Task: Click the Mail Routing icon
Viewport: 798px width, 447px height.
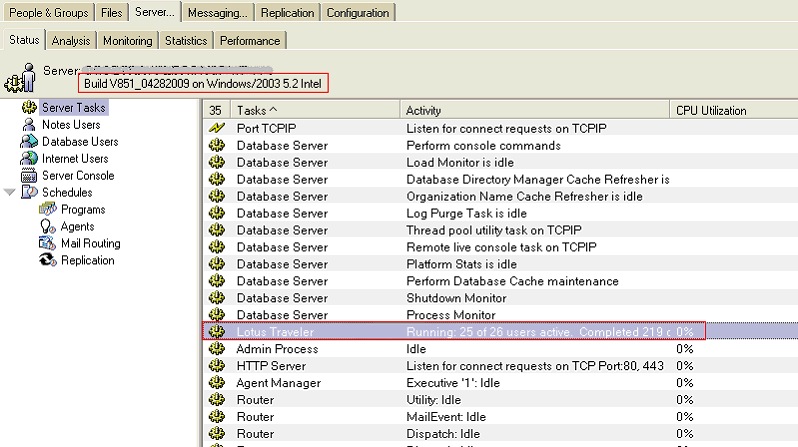Action: (47, 243)
